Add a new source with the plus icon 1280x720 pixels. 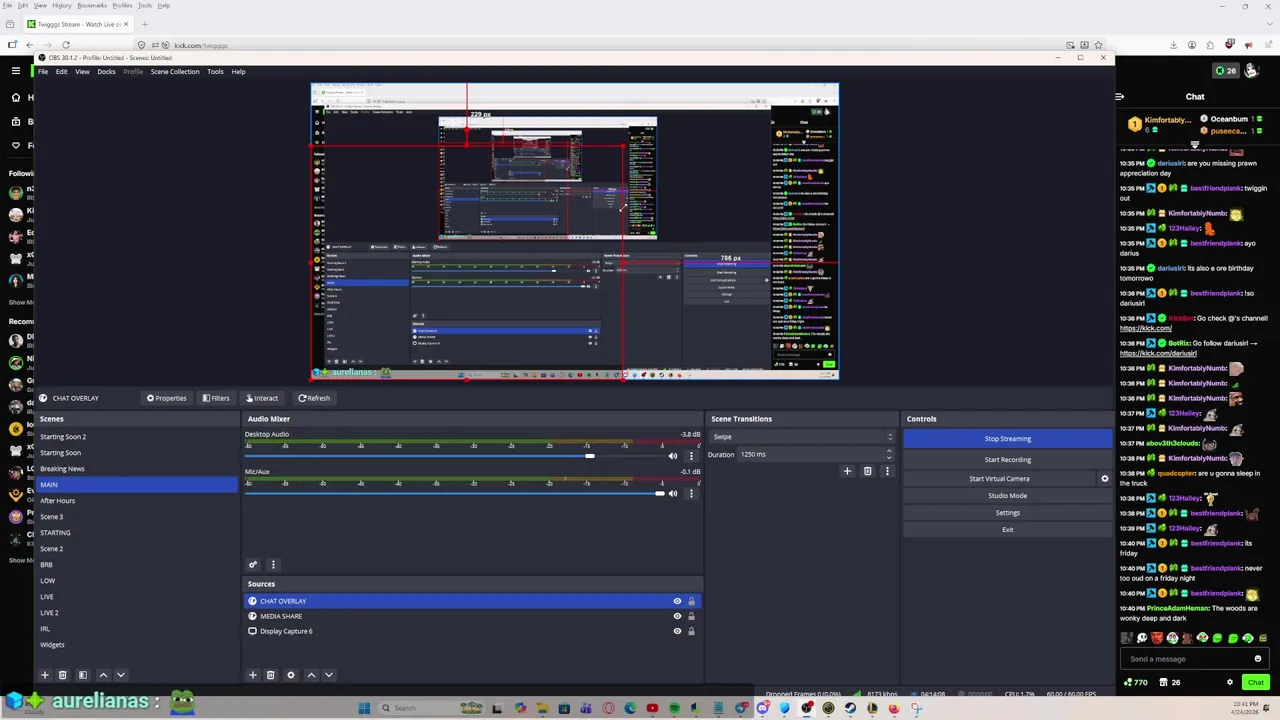coord(253,675)
